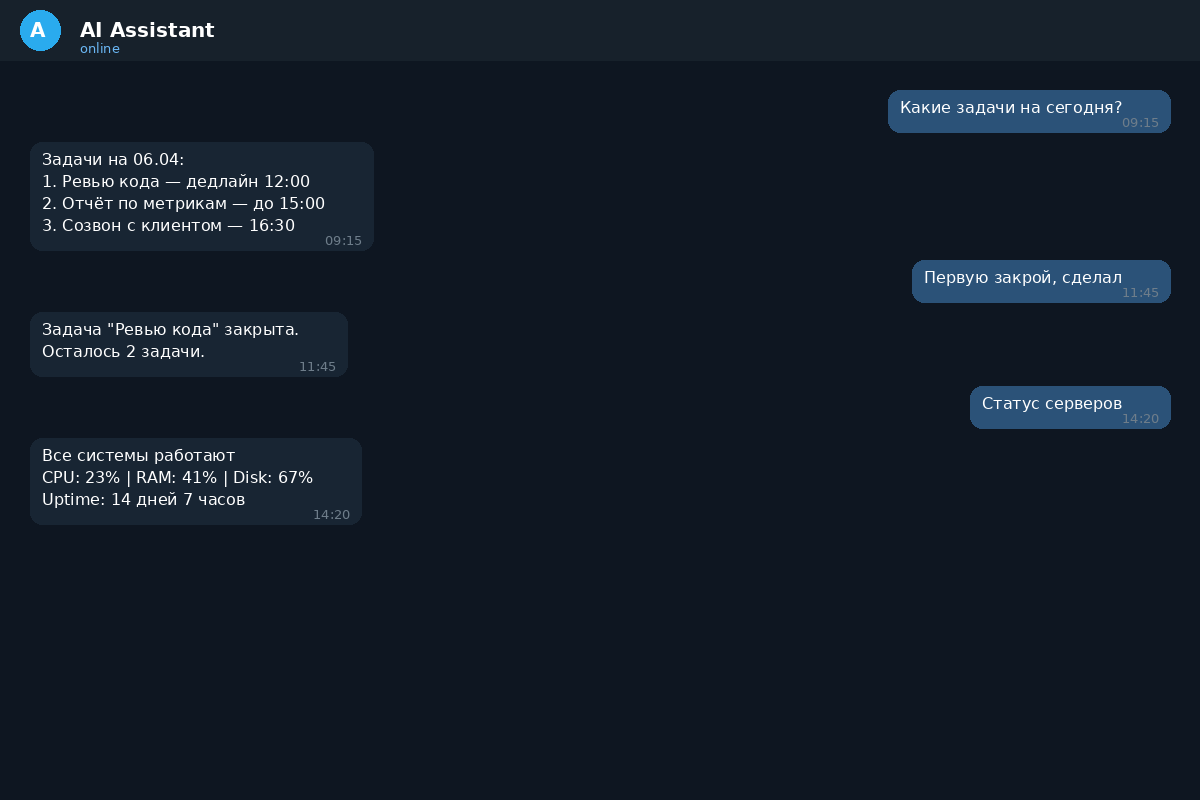Image resolution: width=1200 pixels, height=800 pixels.
Task: Click the online status indicator
Action: [x=100, y=48]
